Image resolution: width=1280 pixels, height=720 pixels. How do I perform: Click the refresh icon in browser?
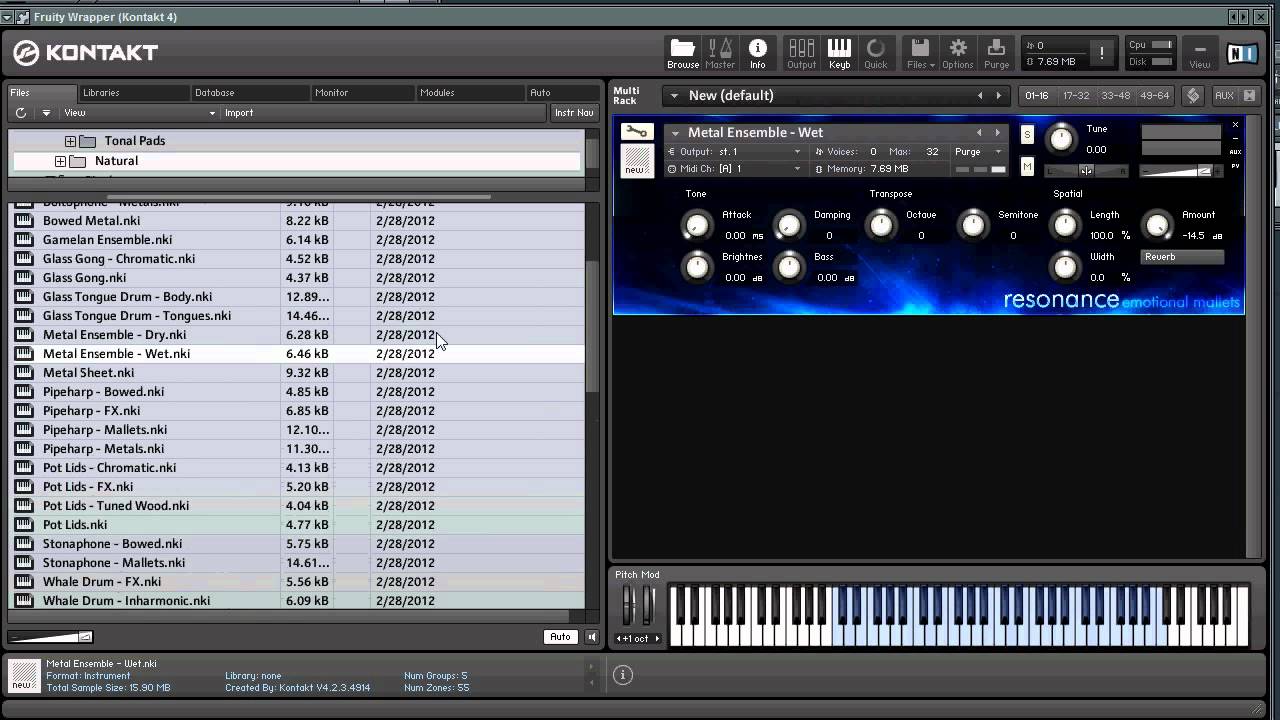(x=21, y=113)
